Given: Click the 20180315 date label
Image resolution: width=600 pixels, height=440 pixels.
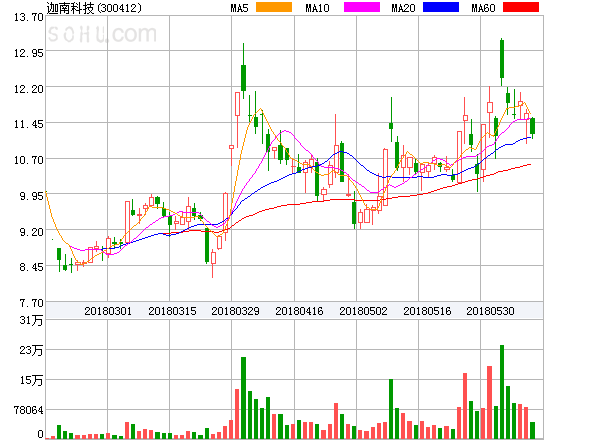Looking at the screenshot, I should coord(172,311).
